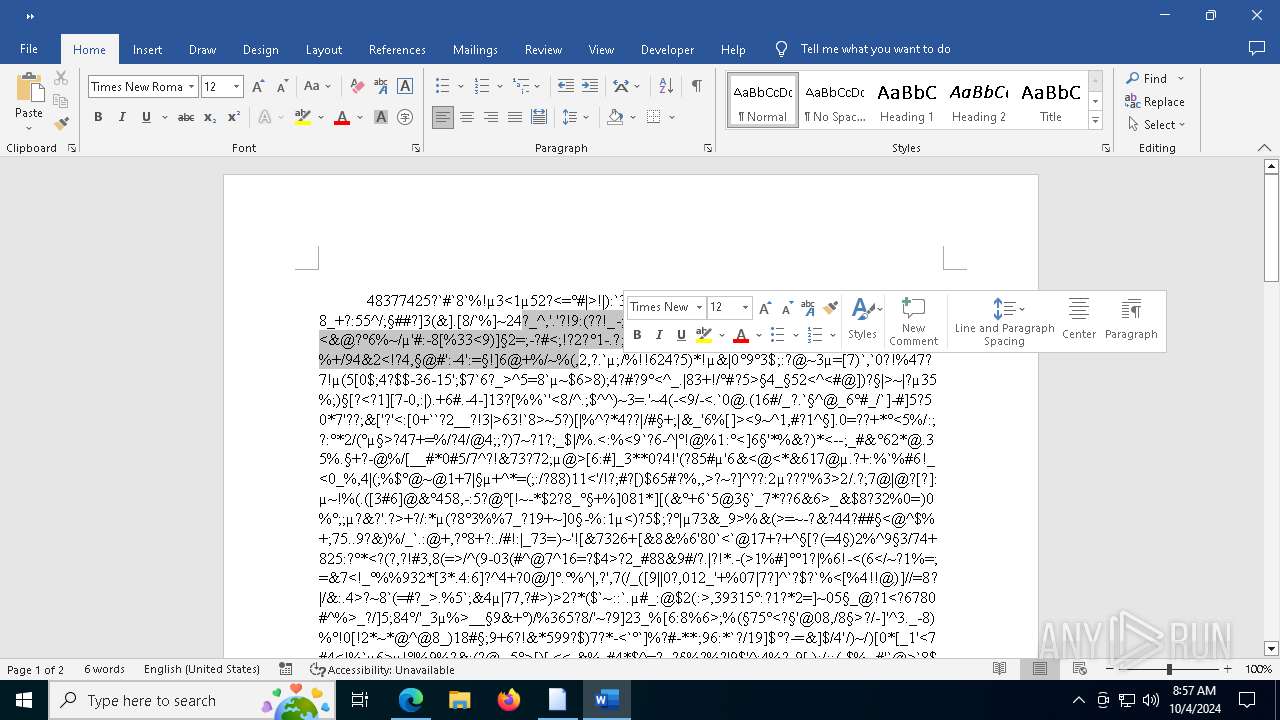Click the Copy icon in Clipboard group
The width and height of the screenshot is (1280, 720).
61,101
